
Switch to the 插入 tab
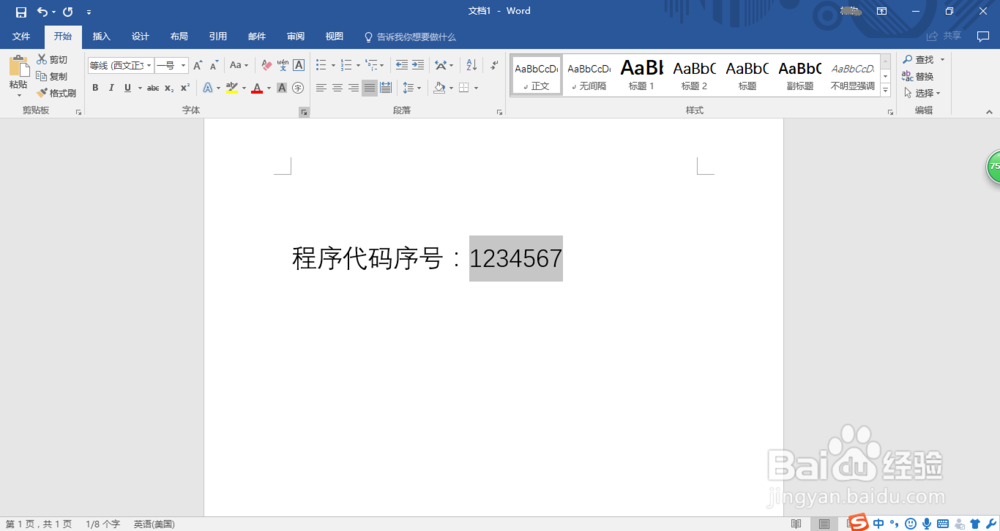click(101, 36)
